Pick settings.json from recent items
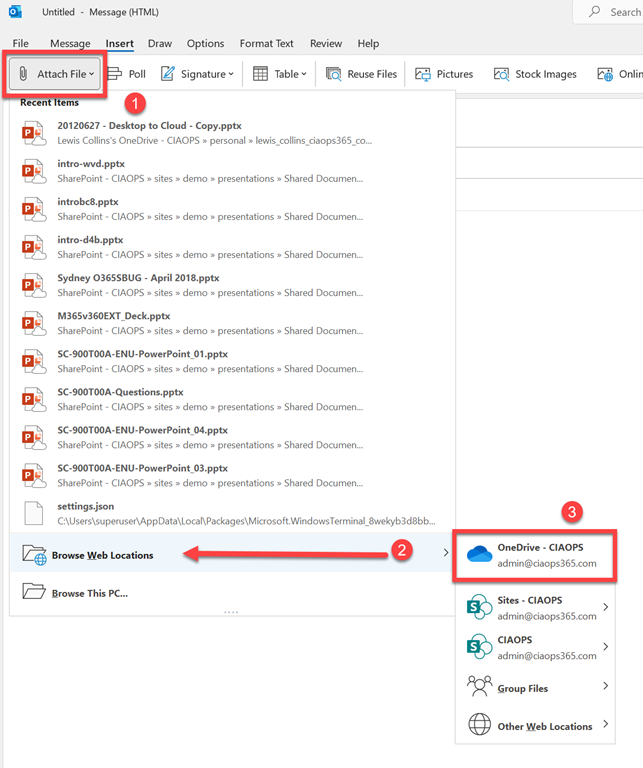 88,506
